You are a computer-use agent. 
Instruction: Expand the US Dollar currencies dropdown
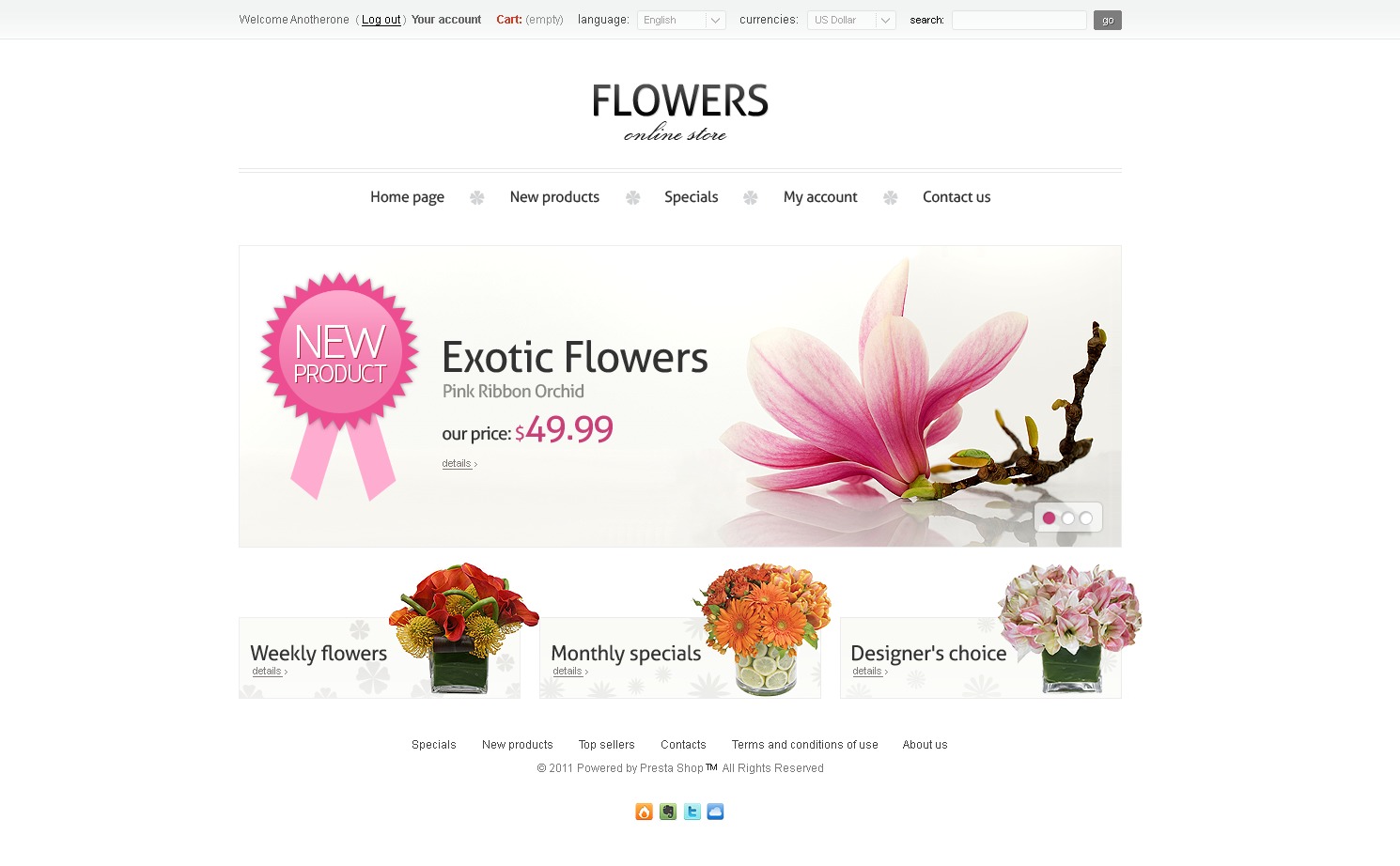point(851,20)
